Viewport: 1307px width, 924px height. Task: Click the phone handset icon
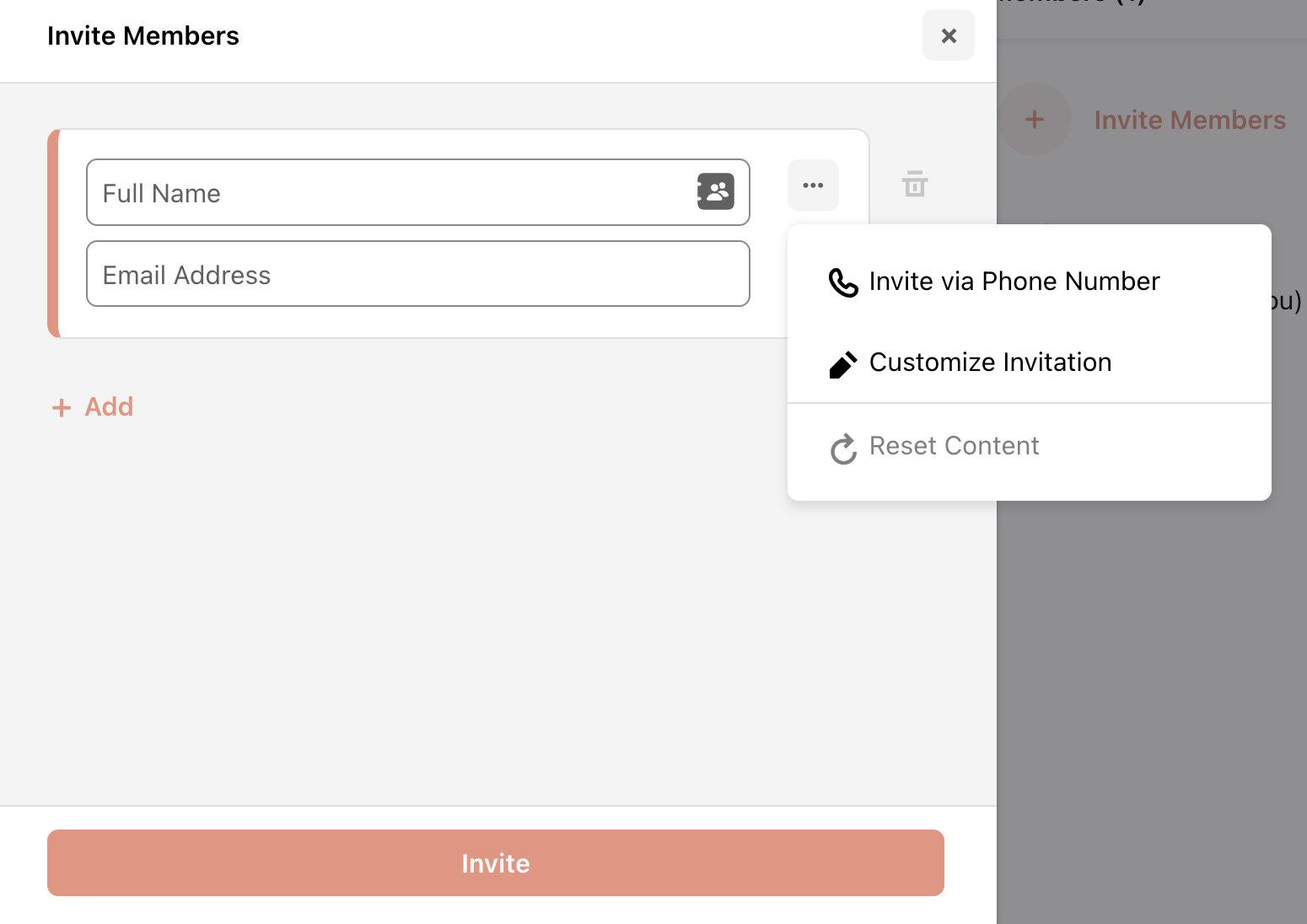(x=842, y=282)
